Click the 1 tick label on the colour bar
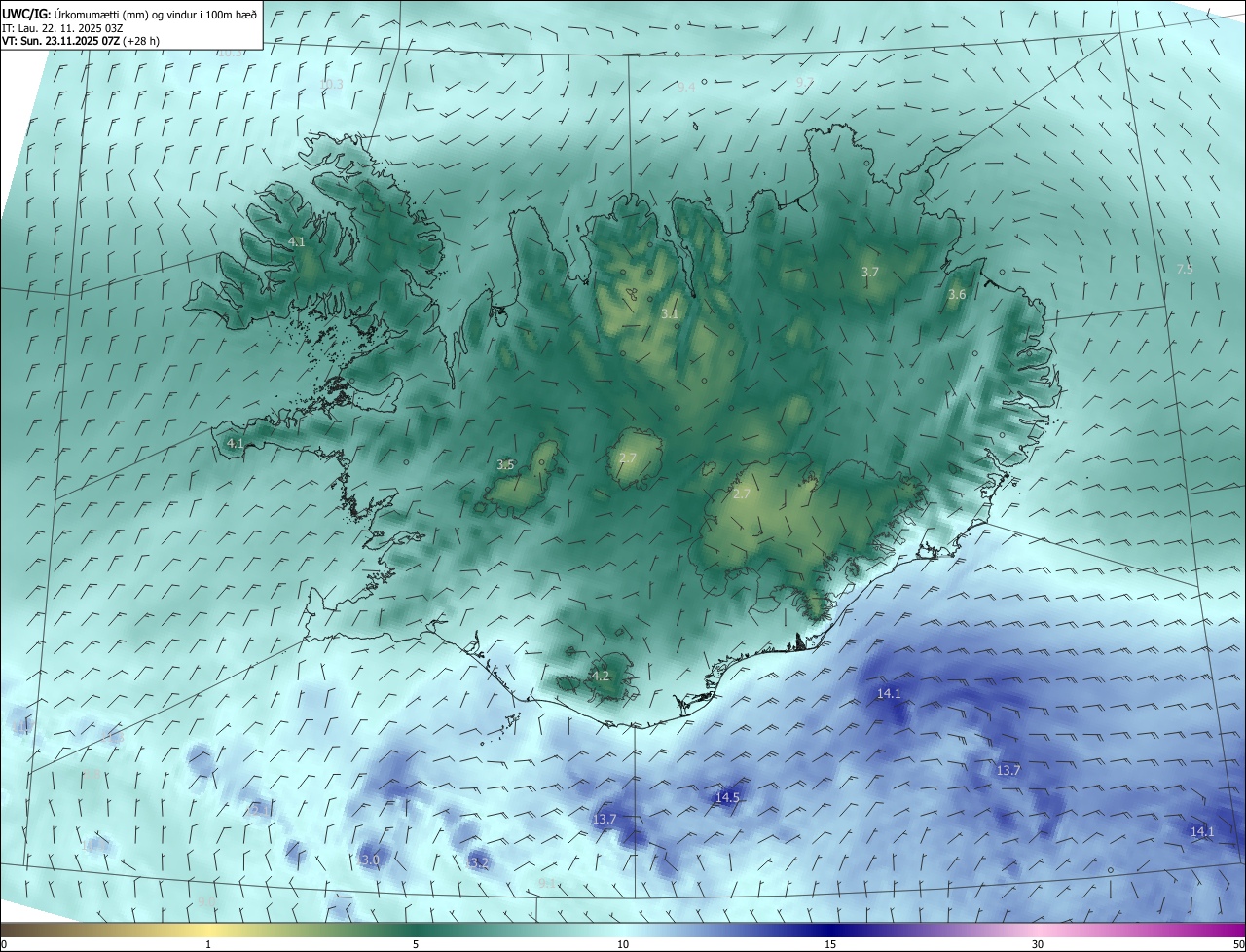This screenshot has width=1246, height=952. click(208, 944)
